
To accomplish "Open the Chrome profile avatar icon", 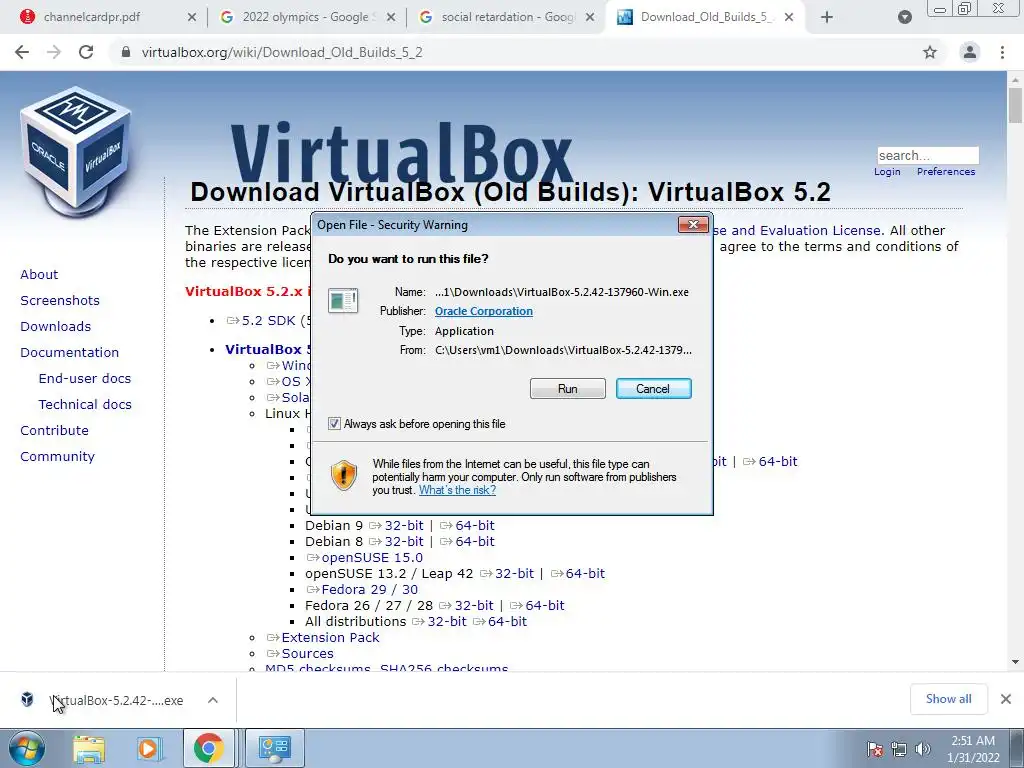I will coord(970,52).
